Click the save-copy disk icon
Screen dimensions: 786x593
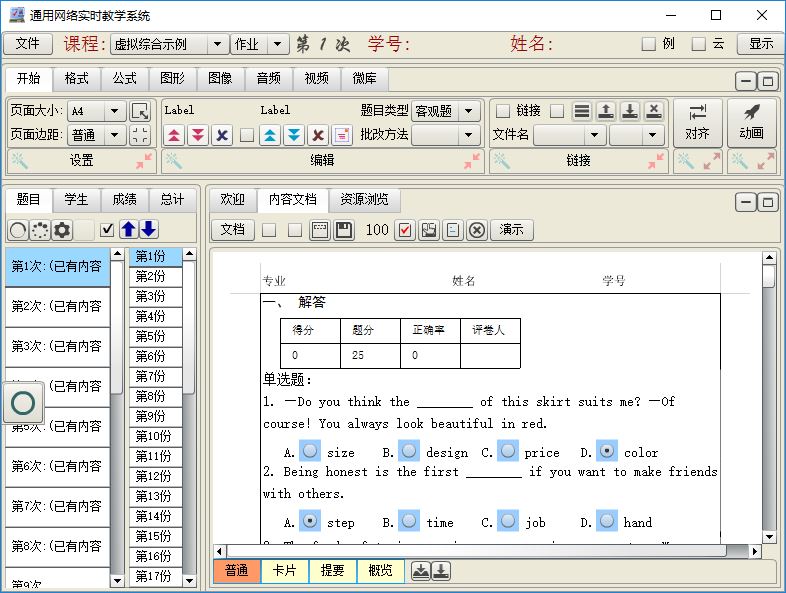[429, 230]
